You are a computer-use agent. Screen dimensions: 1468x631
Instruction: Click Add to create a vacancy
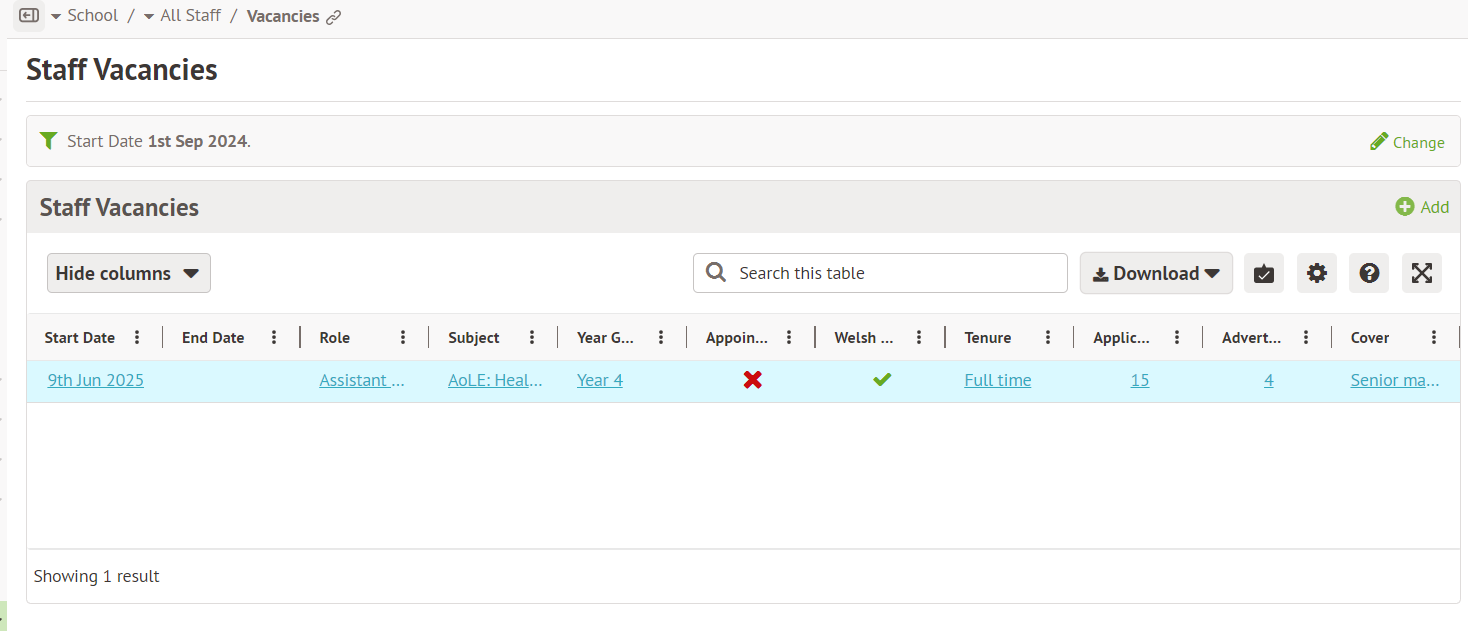click(x=1422, y=207)
